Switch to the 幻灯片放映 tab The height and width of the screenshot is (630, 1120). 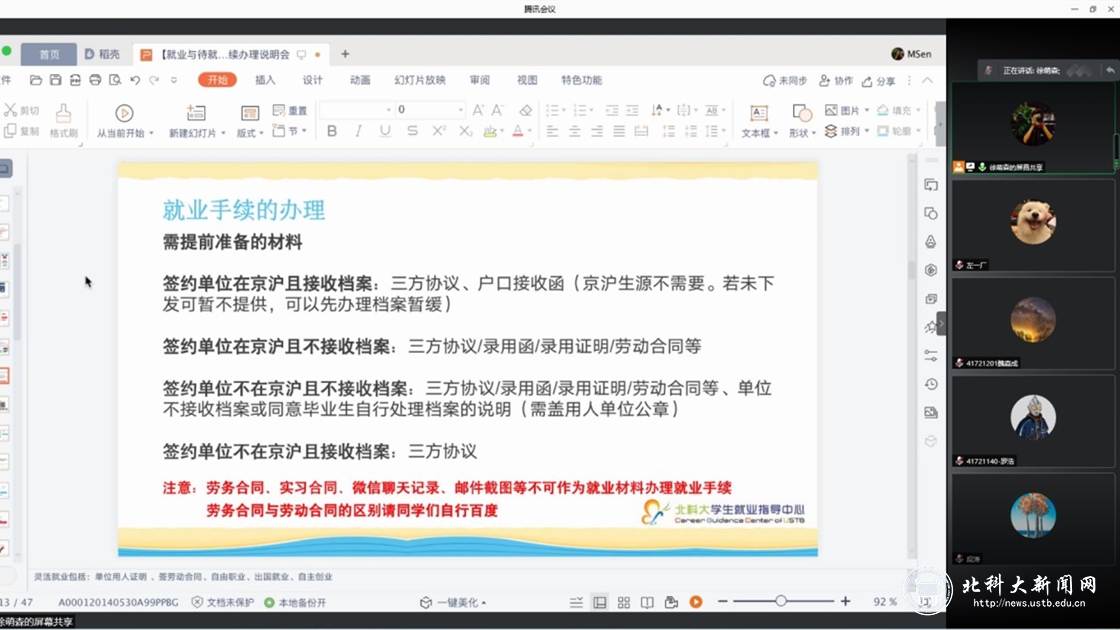click(420, 80)
